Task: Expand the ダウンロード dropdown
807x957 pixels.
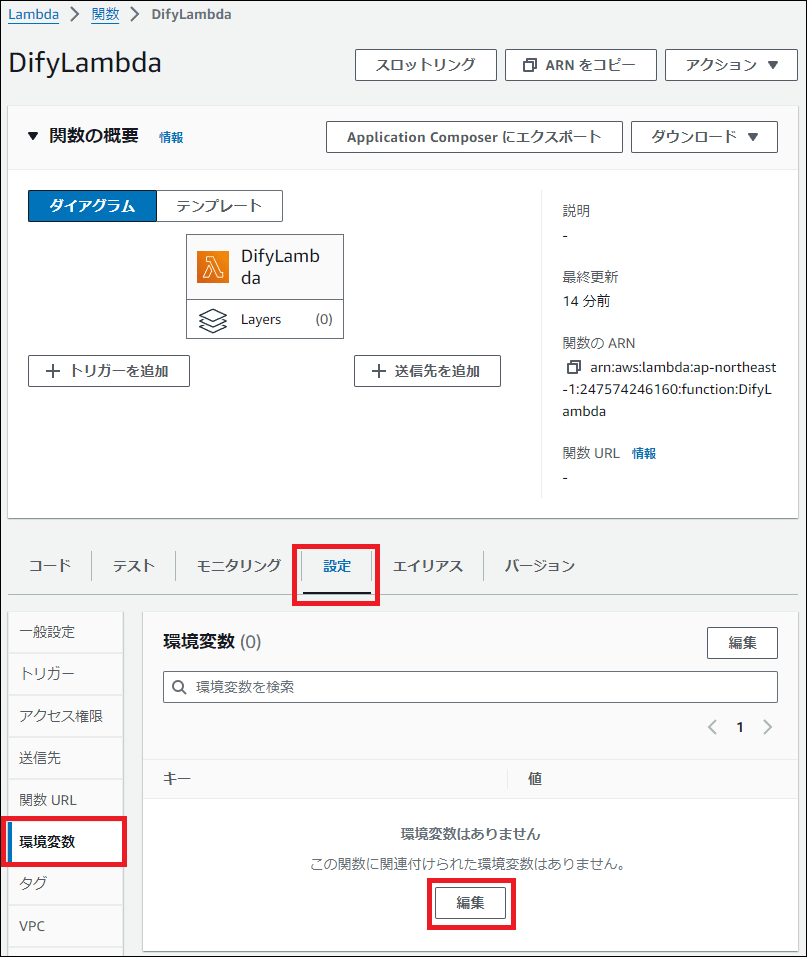Action: tap(704, 137)
